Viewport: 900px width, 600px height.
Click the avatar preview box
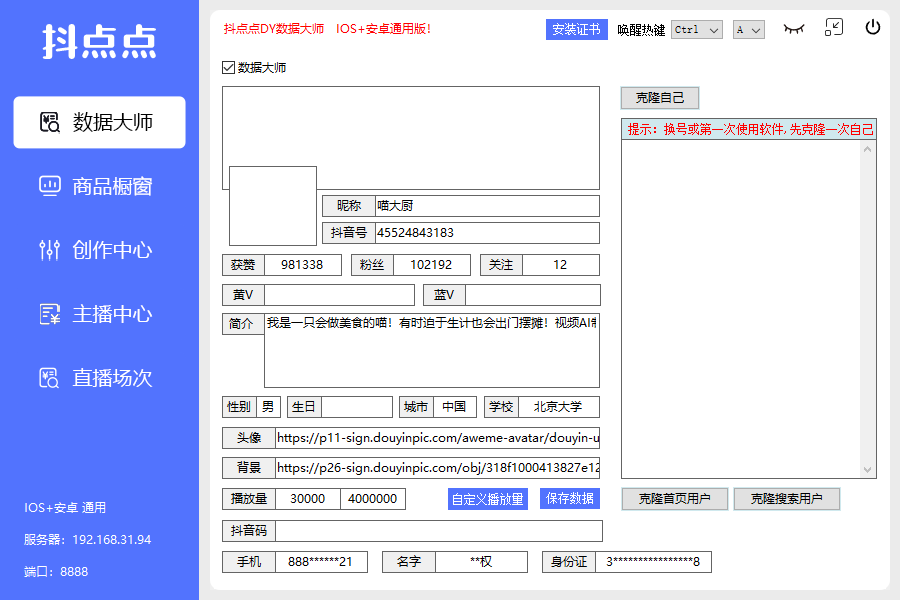(x=273, y=206)
